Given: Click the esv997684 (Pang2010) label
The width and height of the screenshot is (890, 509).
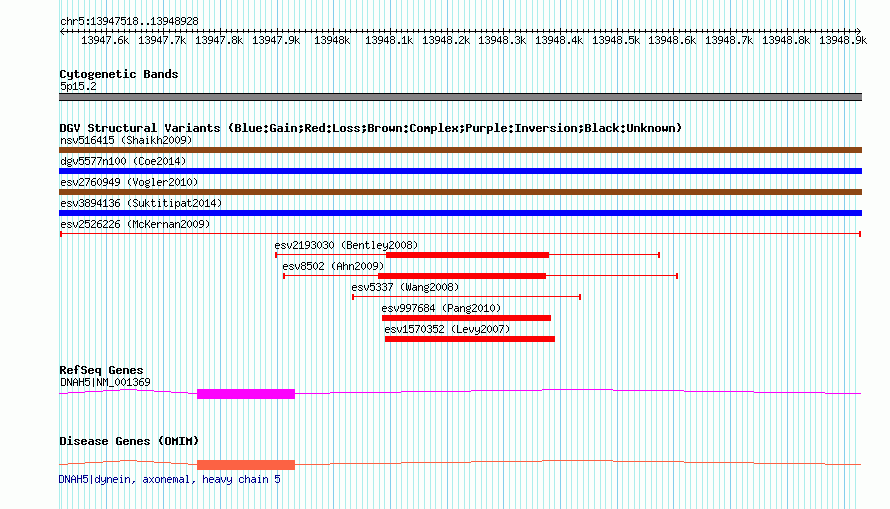Looking at the screenshot, I should pyautogui.click(x=441, y=308).
